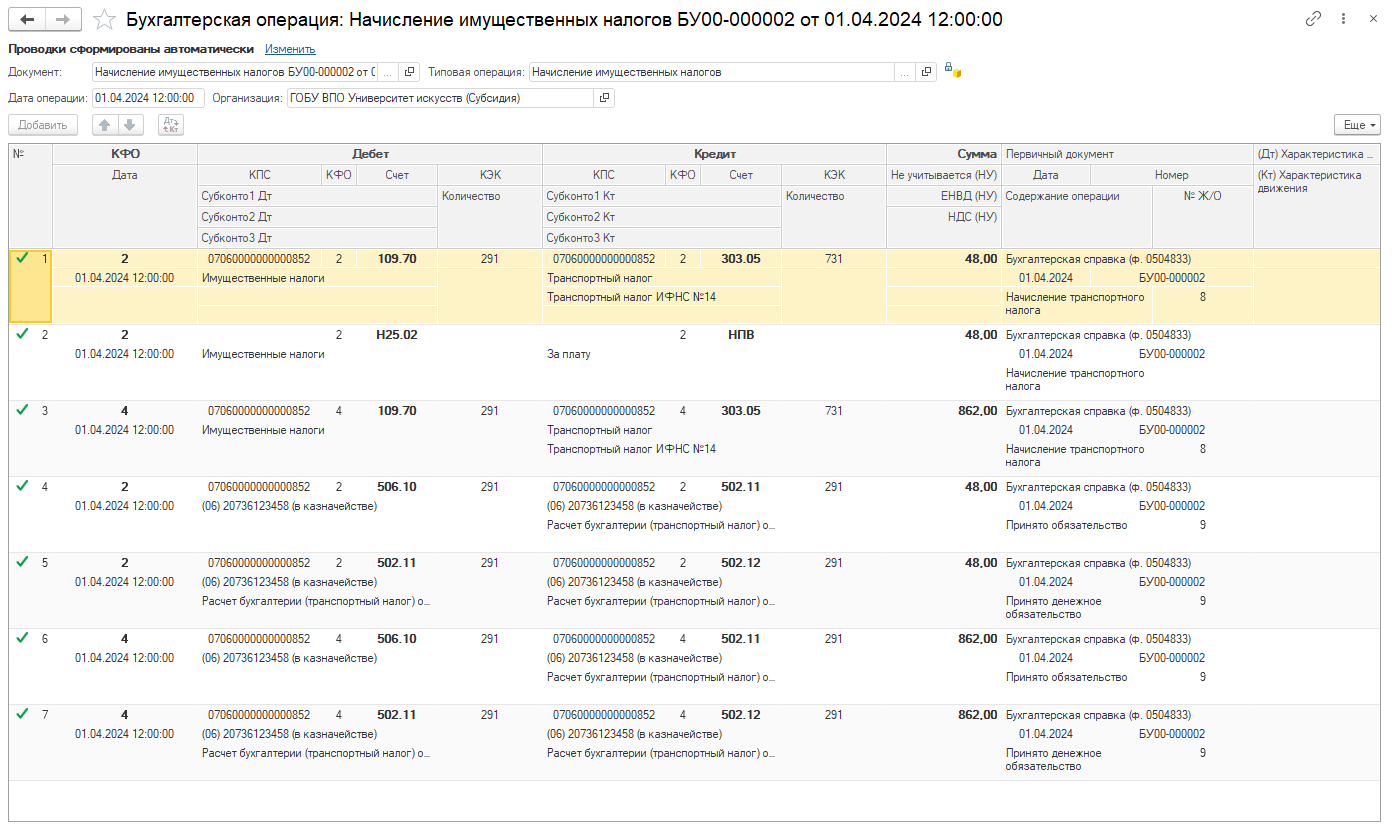Toggle the green check on entry row 3
1395x832 pixels.
[22, 410]
